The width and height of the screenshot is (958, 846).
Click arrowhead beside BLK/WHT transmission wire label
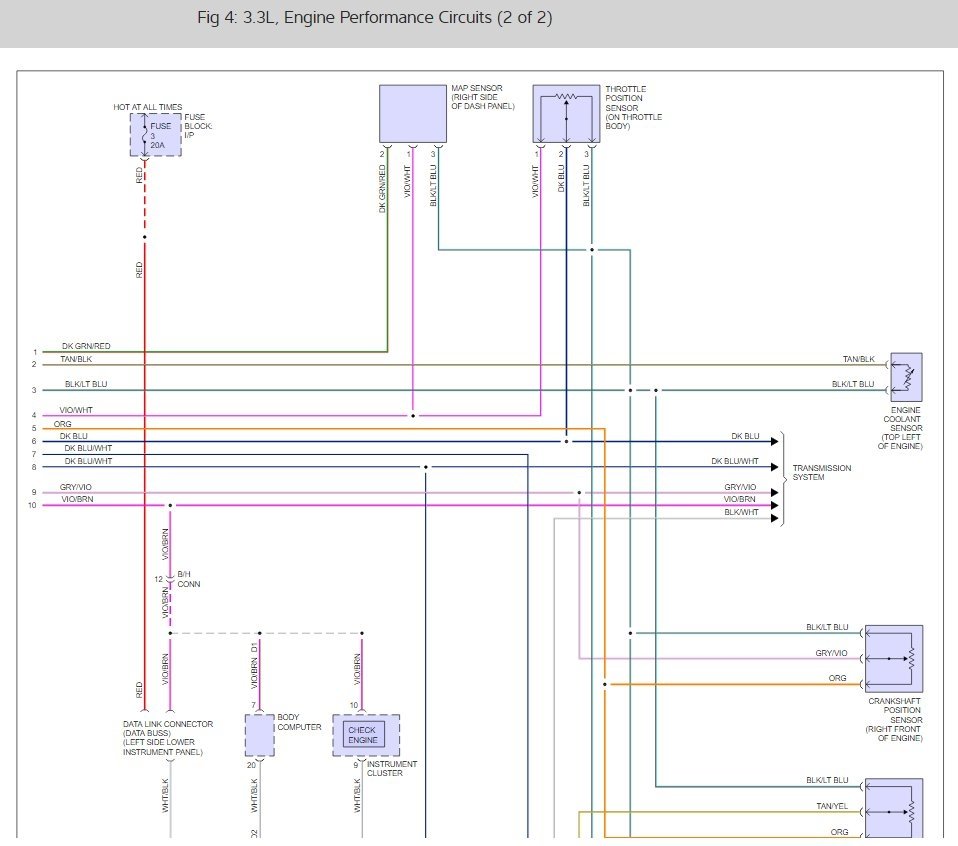(x=775, y=519)
